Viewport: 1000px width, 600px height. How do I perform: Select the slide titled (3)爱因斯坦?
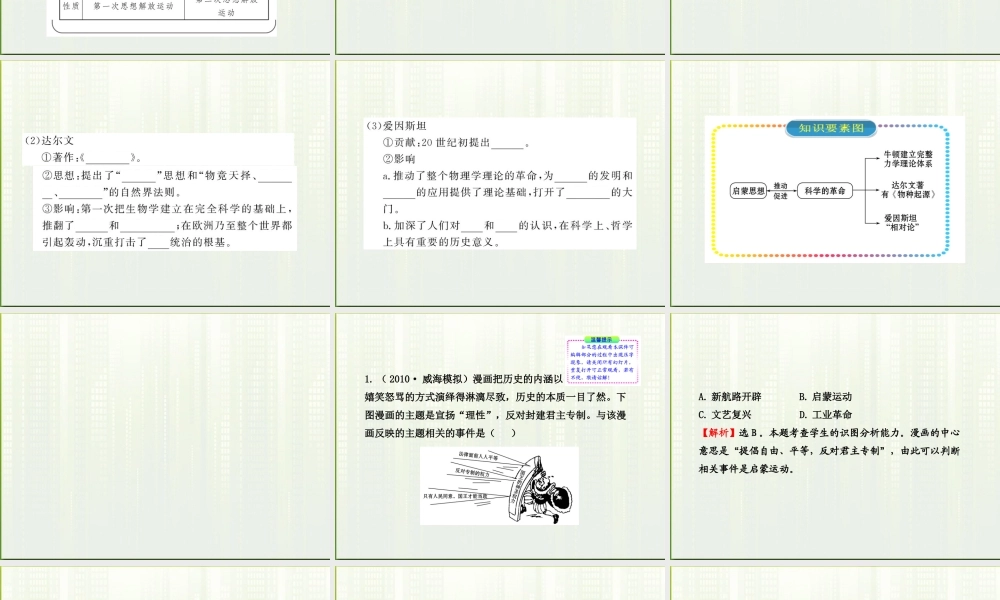point(500,183)
